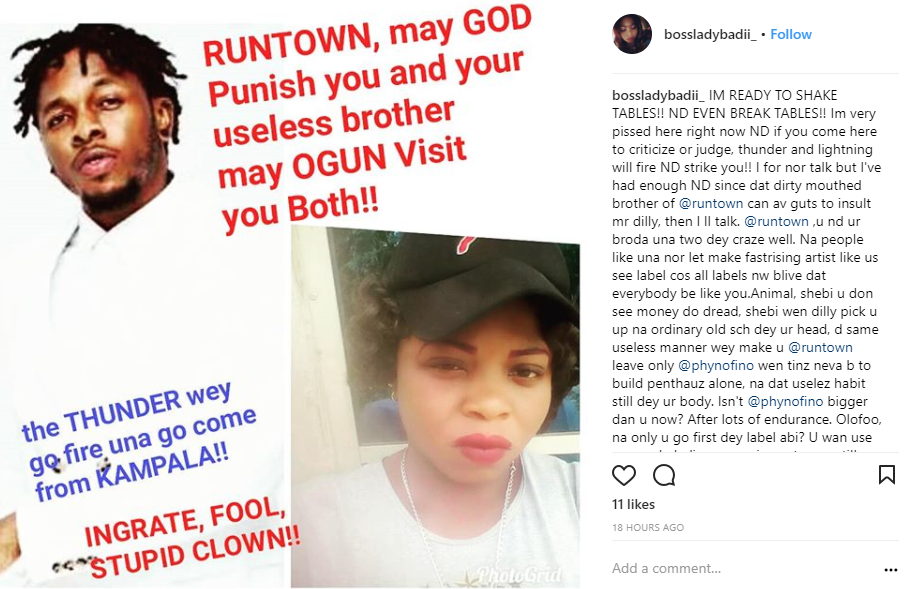Open comments via speech bubble icon
Image resolution: width=906 pixels, height=589 pixels.
click(664, 475)
